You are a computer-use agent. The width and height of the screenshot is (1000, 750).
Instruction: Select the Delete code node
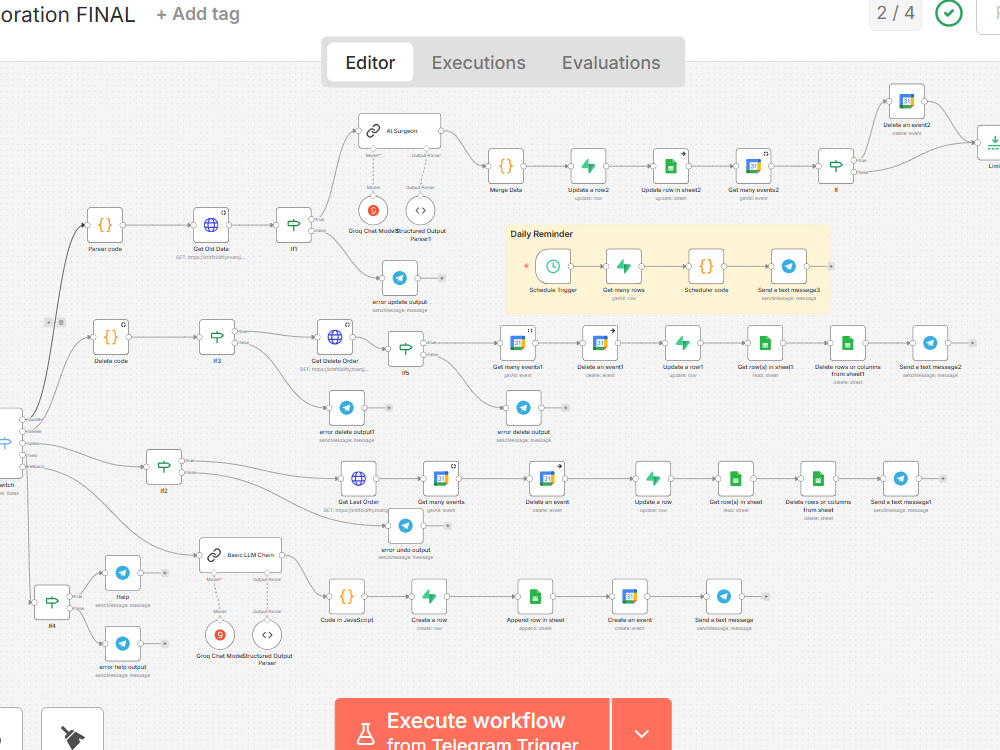[x=111, y=337]
